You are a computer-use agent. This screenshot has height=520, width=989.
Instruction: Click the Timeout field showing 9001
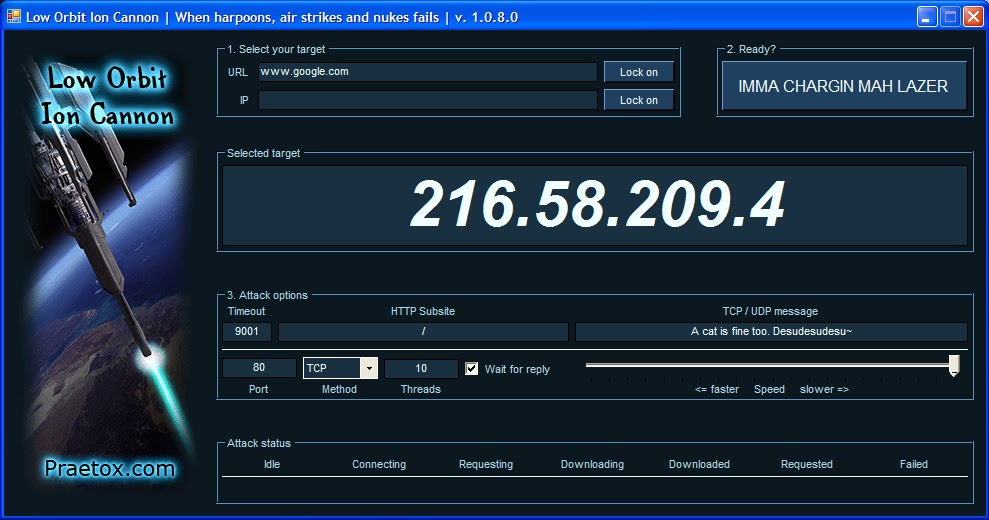tap(247, 331)
